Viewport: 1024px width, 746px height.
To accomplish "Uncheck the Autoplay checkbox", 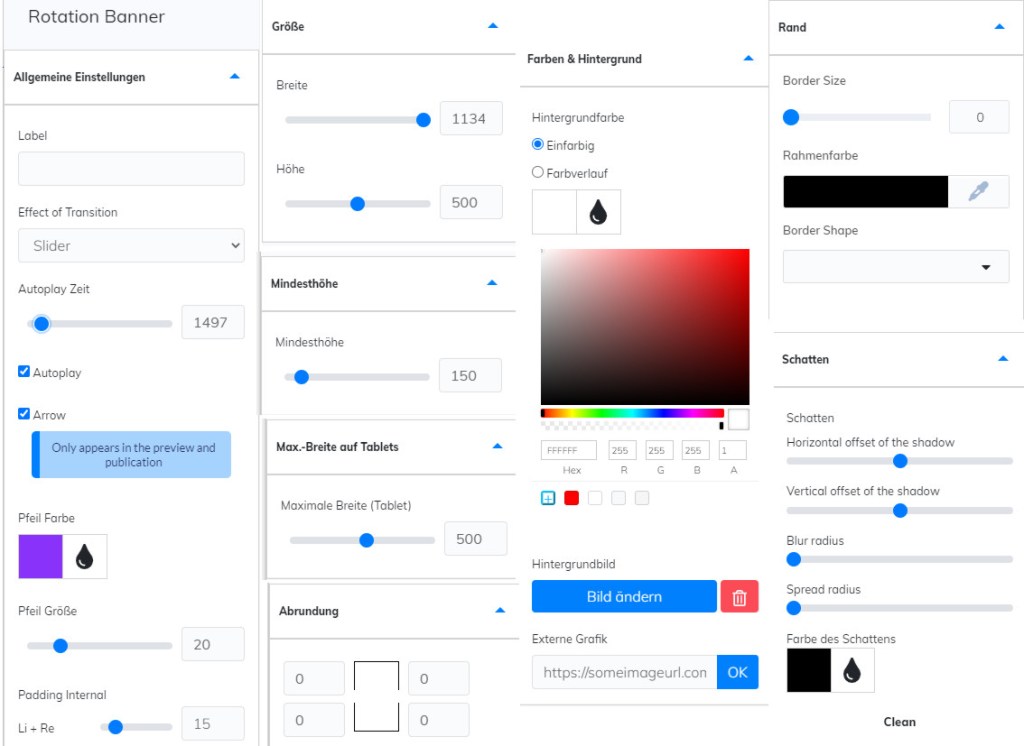I will tap(25, 372).
